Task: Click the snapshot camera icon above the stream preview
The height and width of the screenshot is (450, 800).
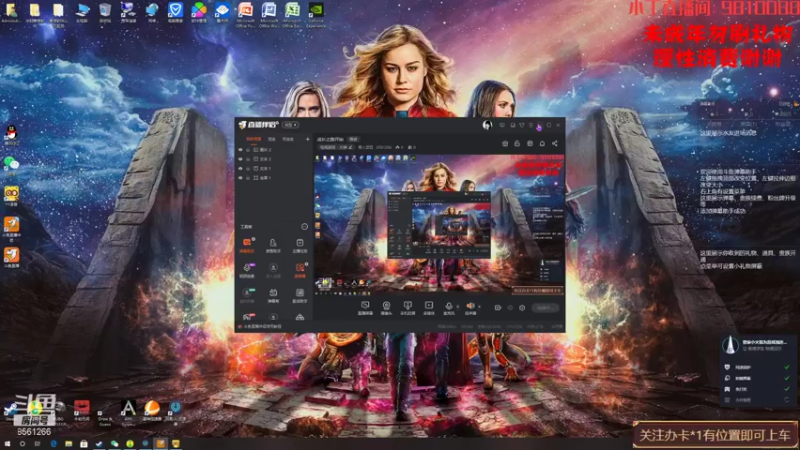Action: [505, 144]
